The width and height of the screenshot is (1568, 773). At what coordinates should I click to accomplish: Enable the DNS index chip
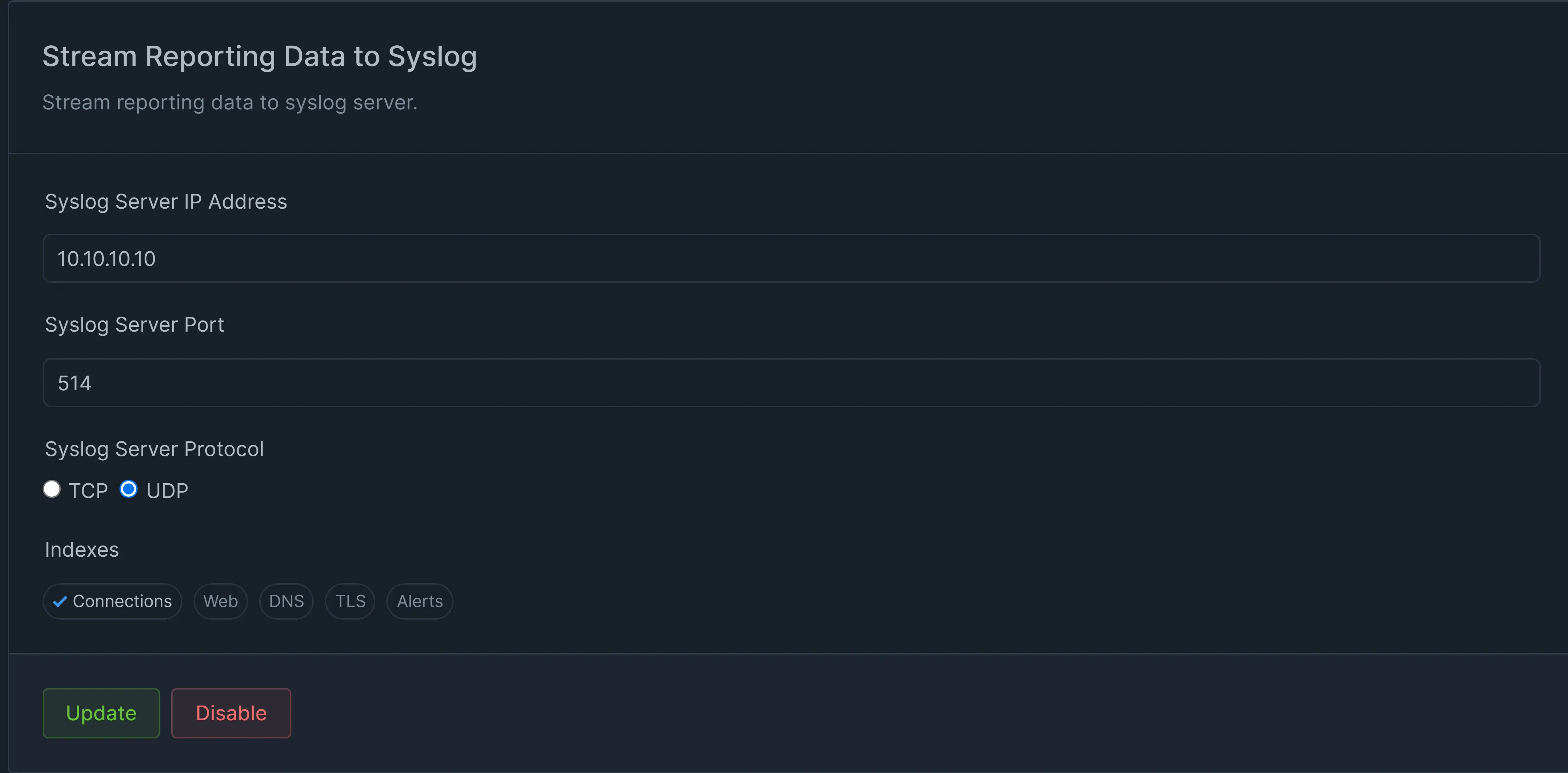[286, 601]
